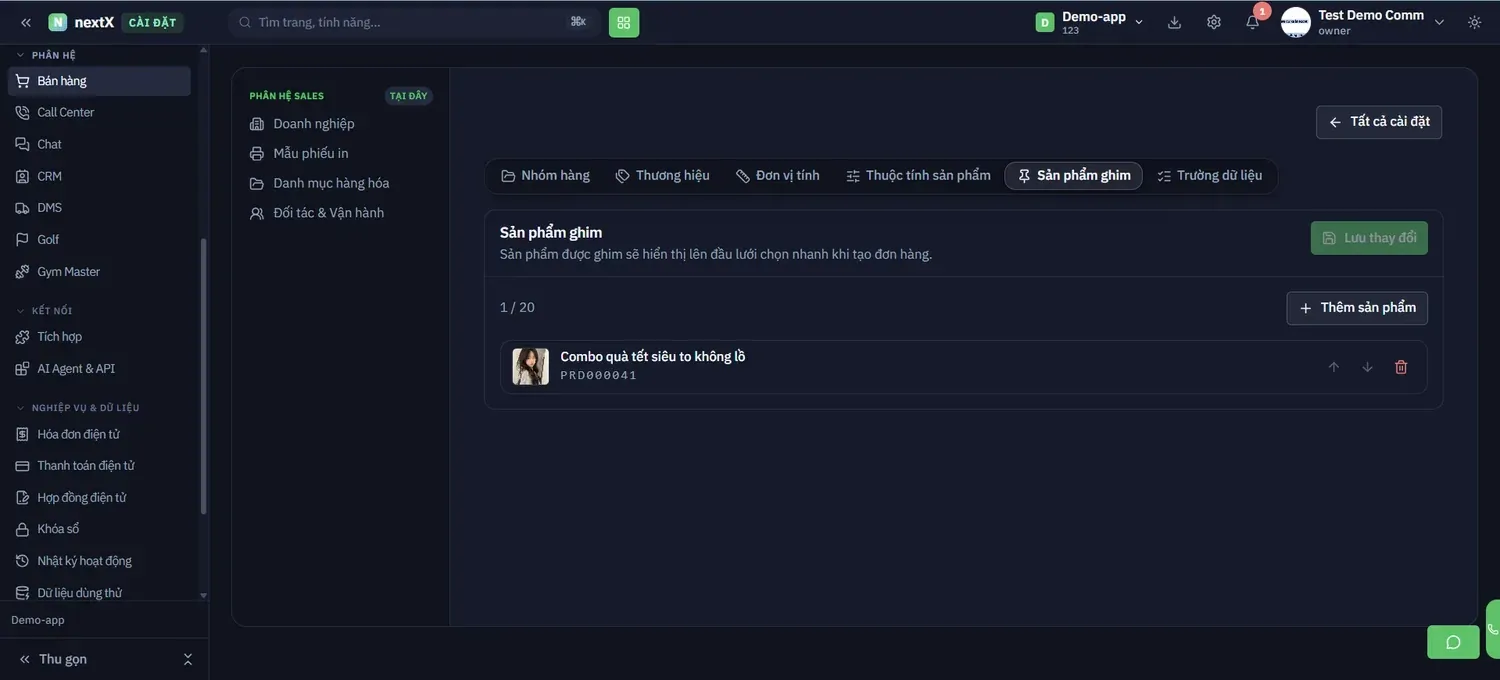The height and width of the screenshot is (680, 1500).
Task: Collapse the KẾT NỐI section
Action: point(44,311)
